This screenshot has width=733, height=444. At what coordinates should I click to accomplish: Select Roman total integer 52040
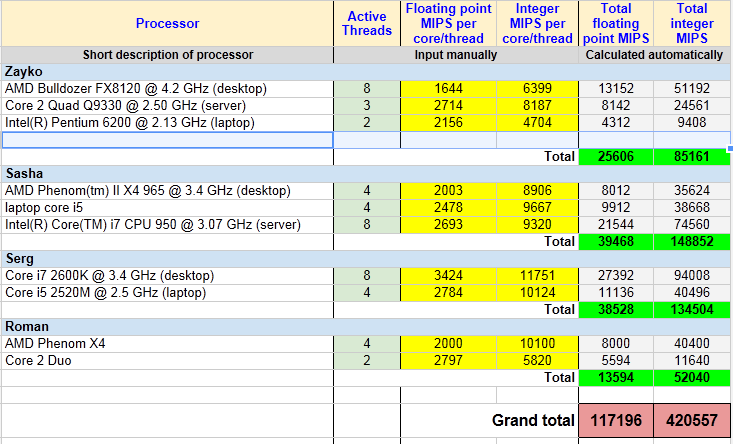[692, 378]
